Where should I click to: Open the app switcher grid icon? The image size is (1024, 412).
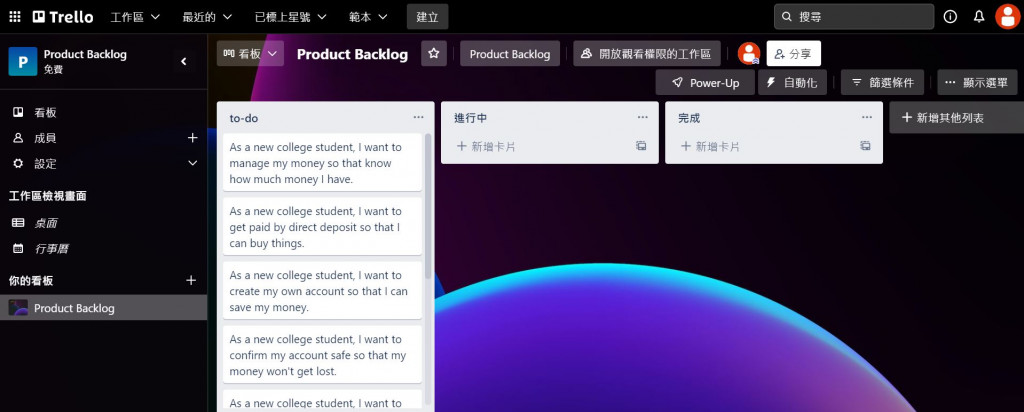click(14, 16)
